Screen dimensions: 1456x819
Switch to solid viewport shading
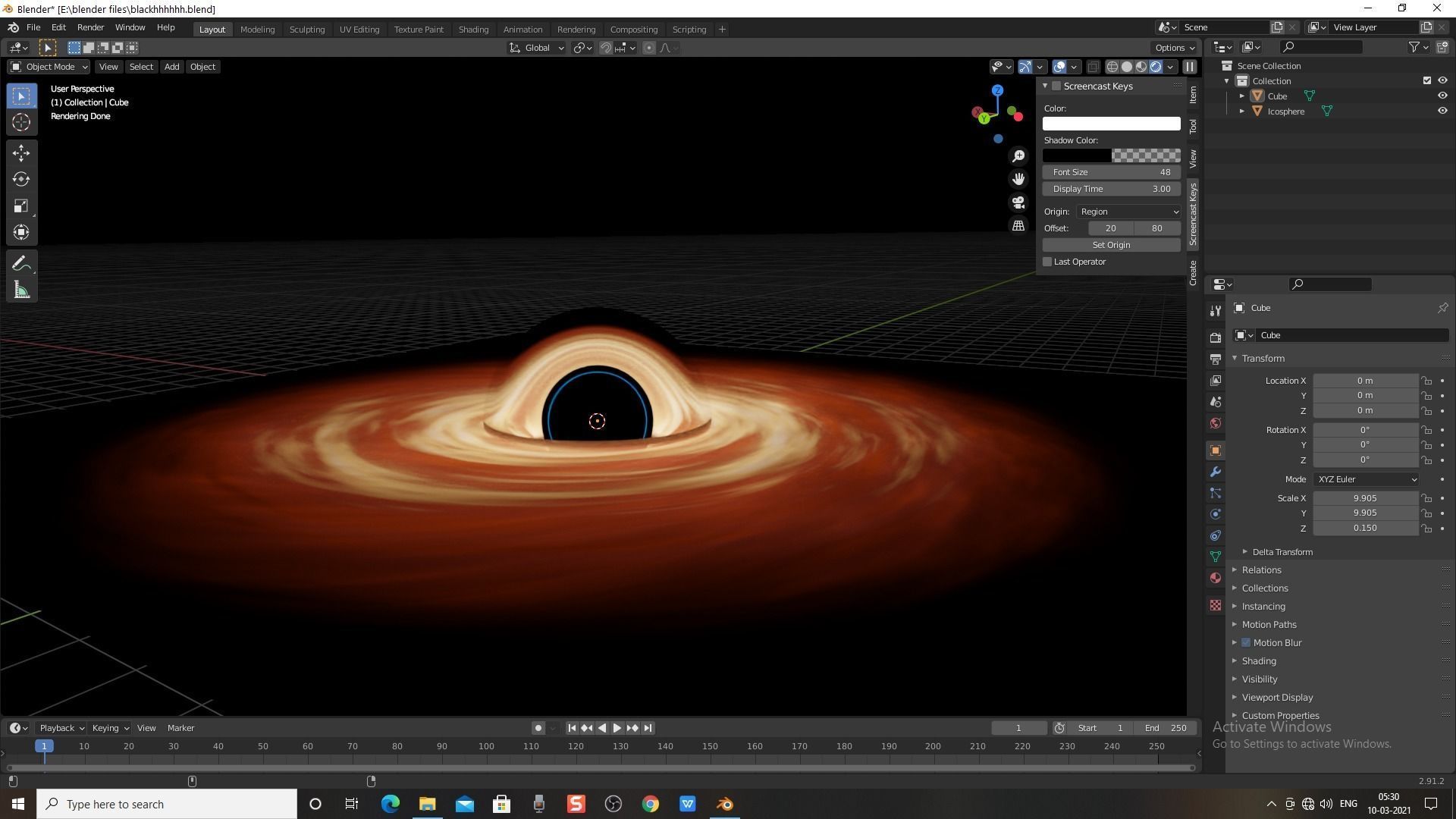tap(1127, 67)
